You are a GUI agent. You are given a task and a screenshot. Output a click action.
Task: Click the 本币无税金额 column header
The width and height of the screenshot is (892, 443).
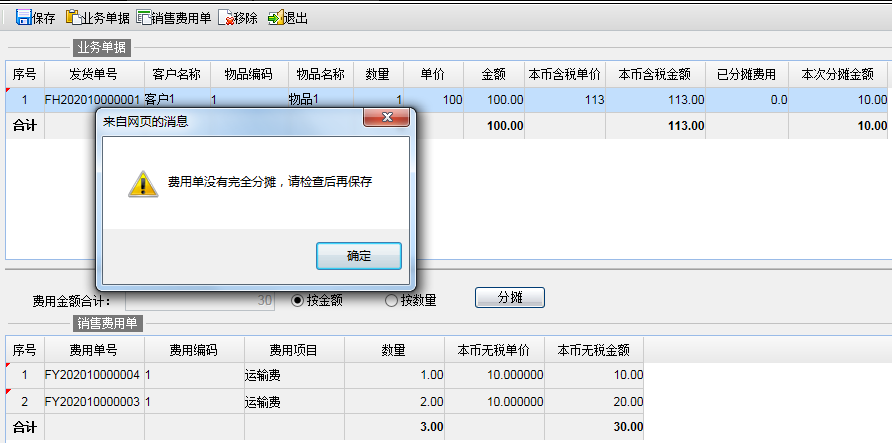point(593,350)
